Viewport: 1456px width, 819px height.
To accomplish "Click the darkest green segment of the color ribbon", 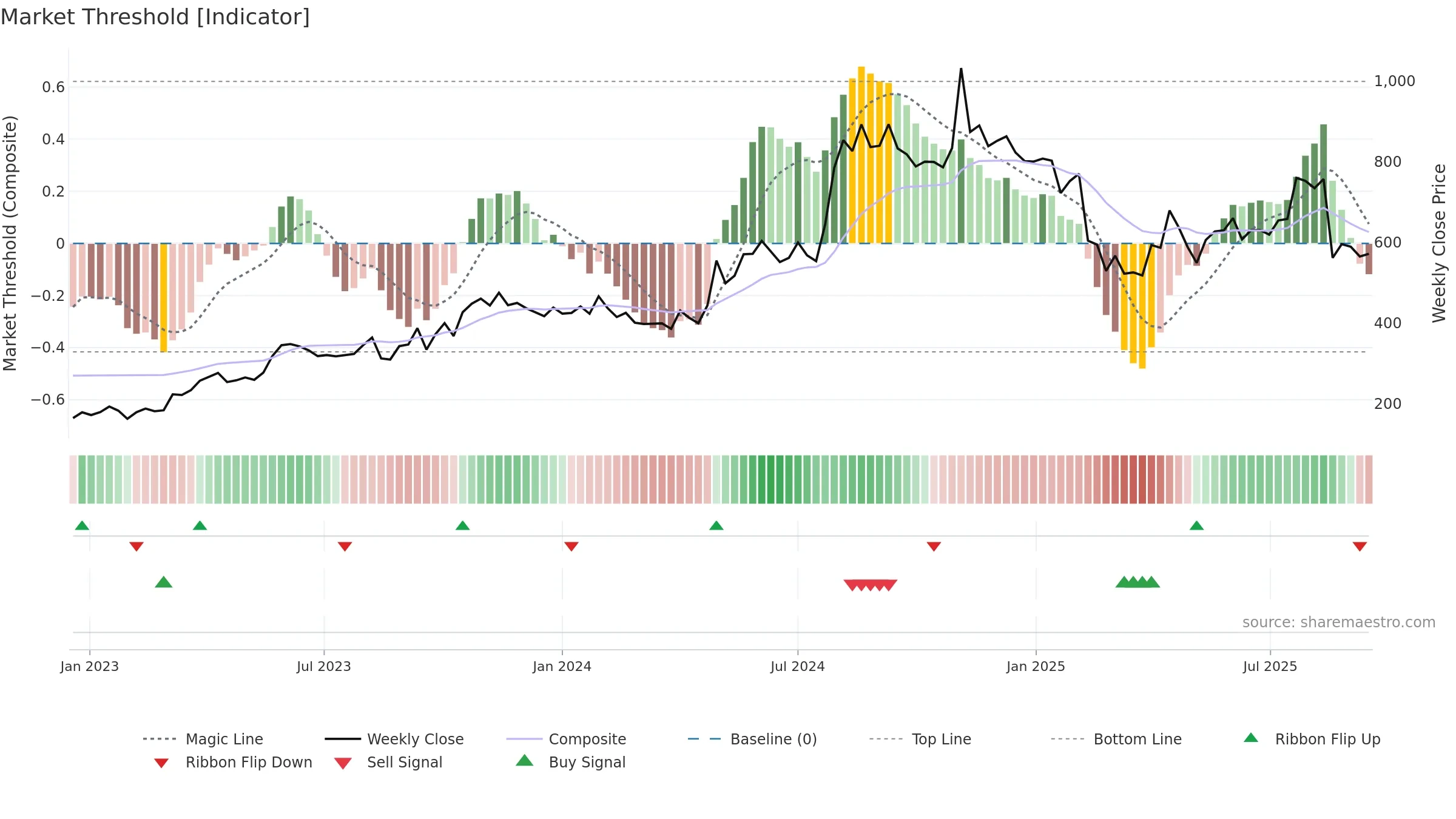I will (x=770, y=479).
